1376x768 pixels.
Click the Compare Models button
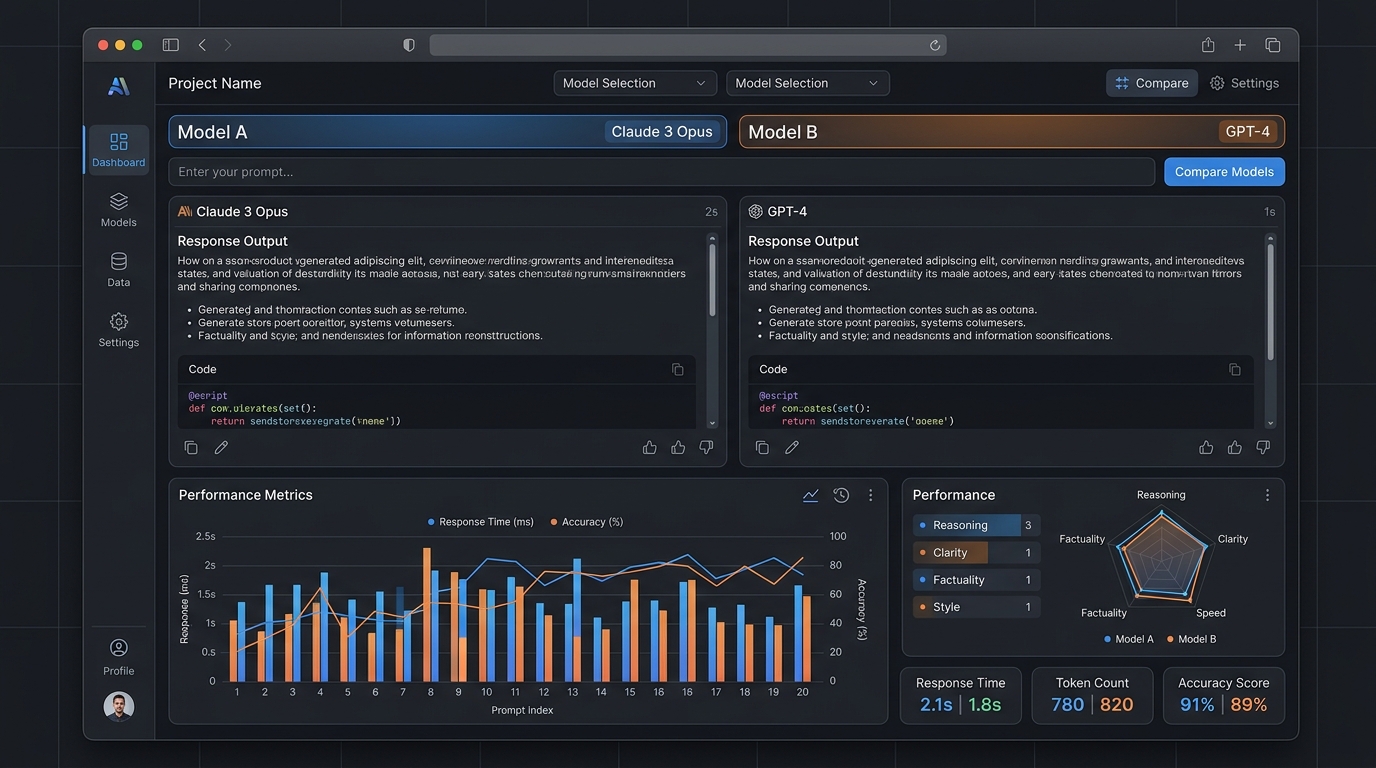click(1224, 172)
